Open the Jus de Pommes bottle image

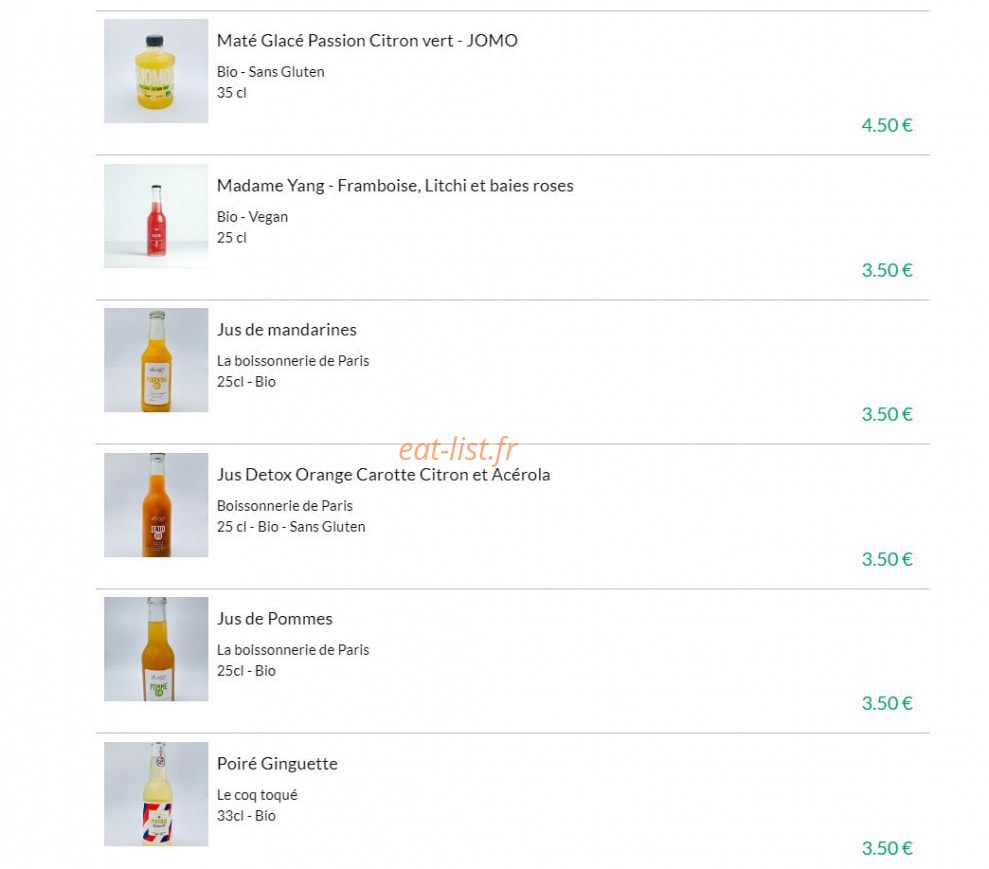coord(156,649)
